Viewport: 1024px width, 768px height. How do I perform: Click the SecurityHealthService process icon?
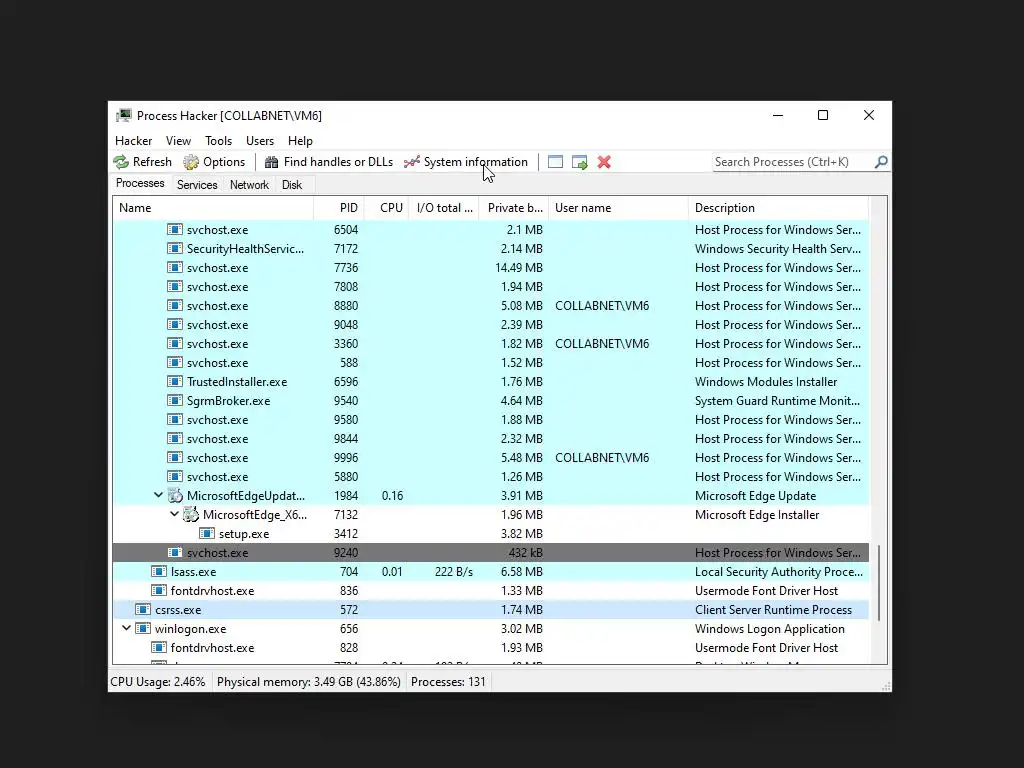pyautogui.click(x=174, y=248)
